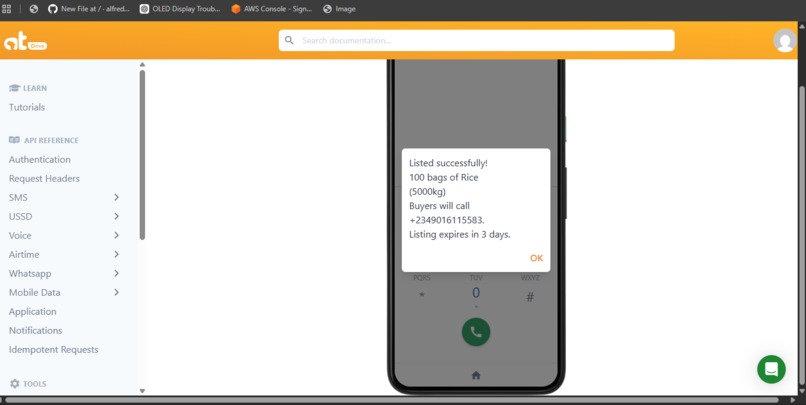This screenshot has height=405, width=806.
Task: Click the globe bookmark icon
Action: click(x=34, y=9)
